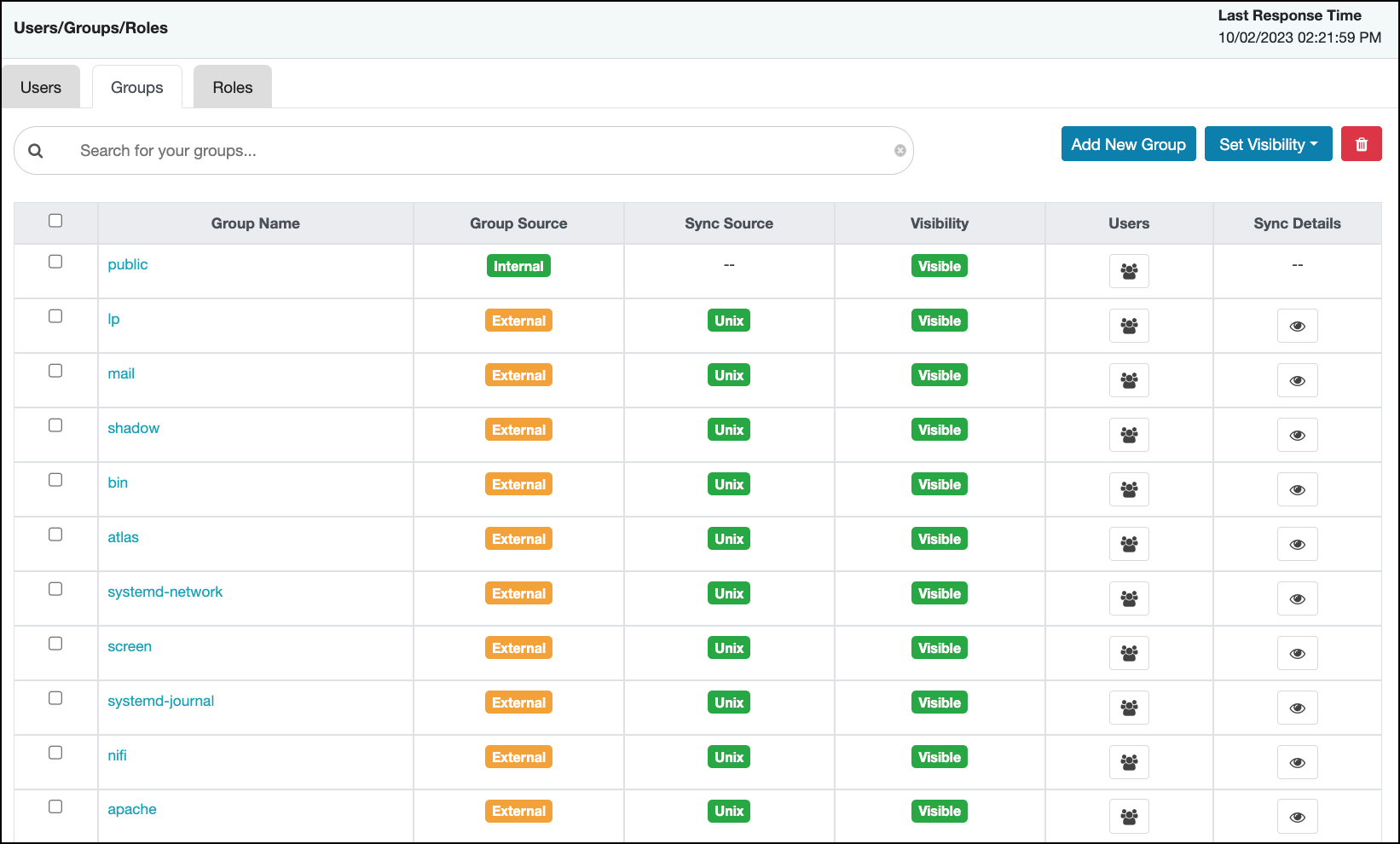Viewport: 1400px width, 844px height.
Task: Switch to the Users tab
Action: (41, 88)
